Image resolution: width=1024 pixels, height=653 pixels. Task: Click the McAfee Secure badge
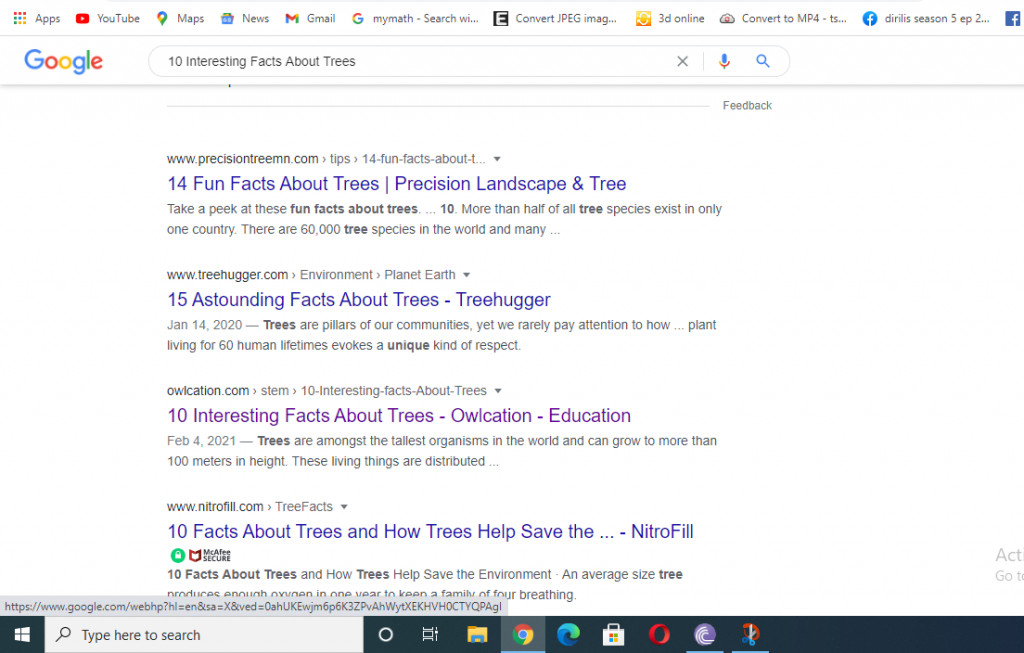pos(210,555)
